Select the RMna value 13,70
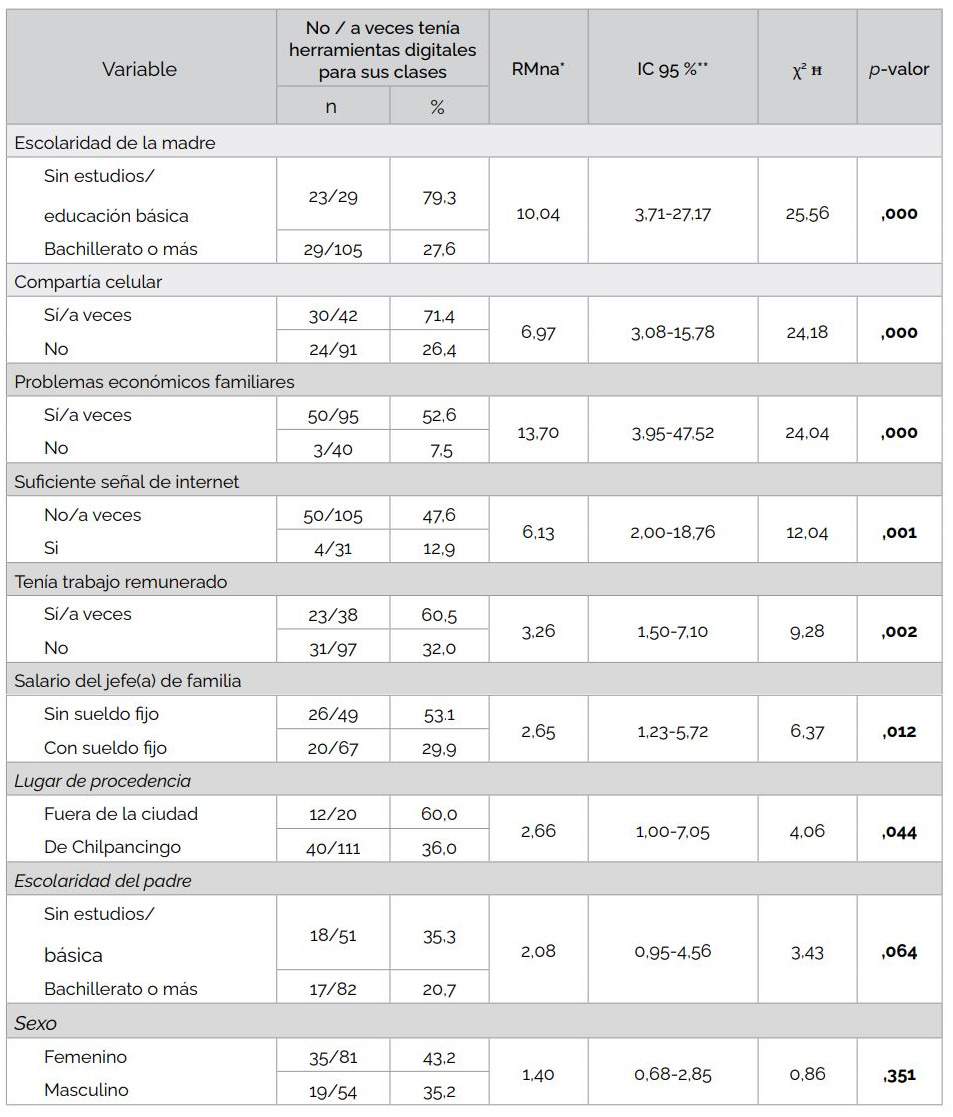 point(538,432)
